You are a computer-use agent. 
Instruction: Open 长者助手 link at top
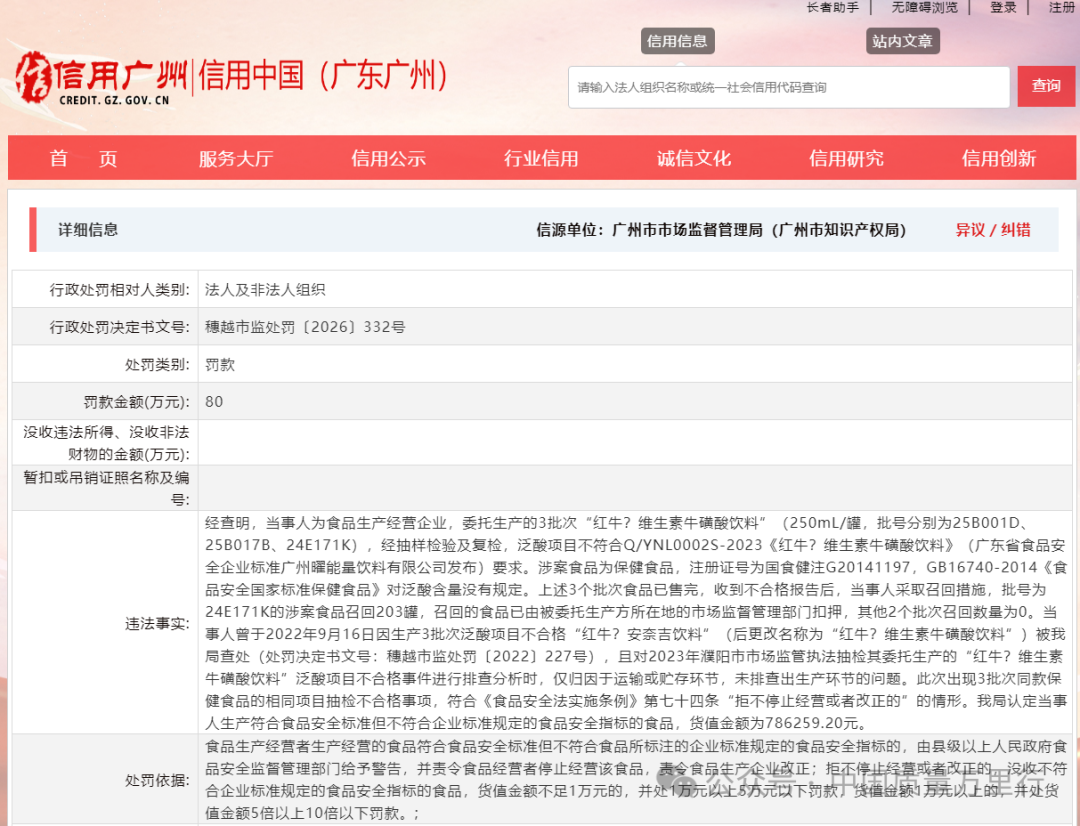[x=833, y=8]
